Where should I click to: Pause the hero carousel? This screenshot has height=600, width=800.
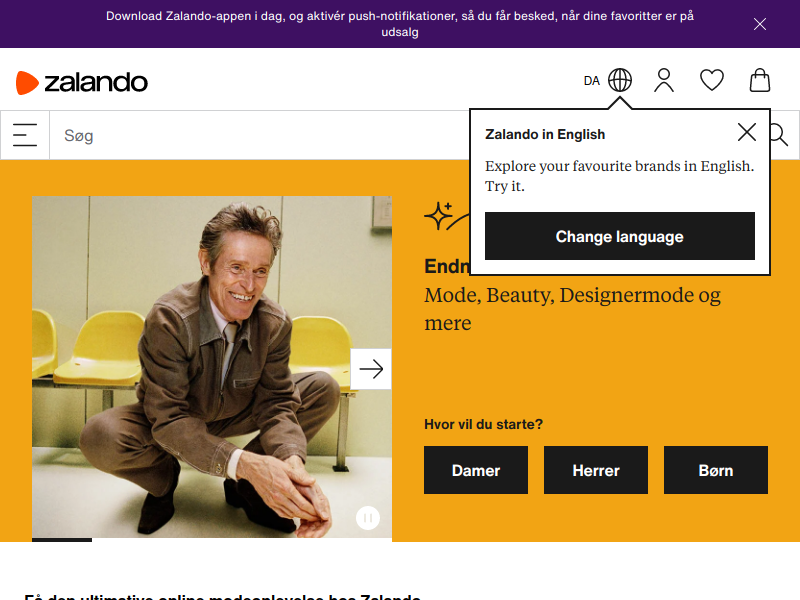coord(368,518)
